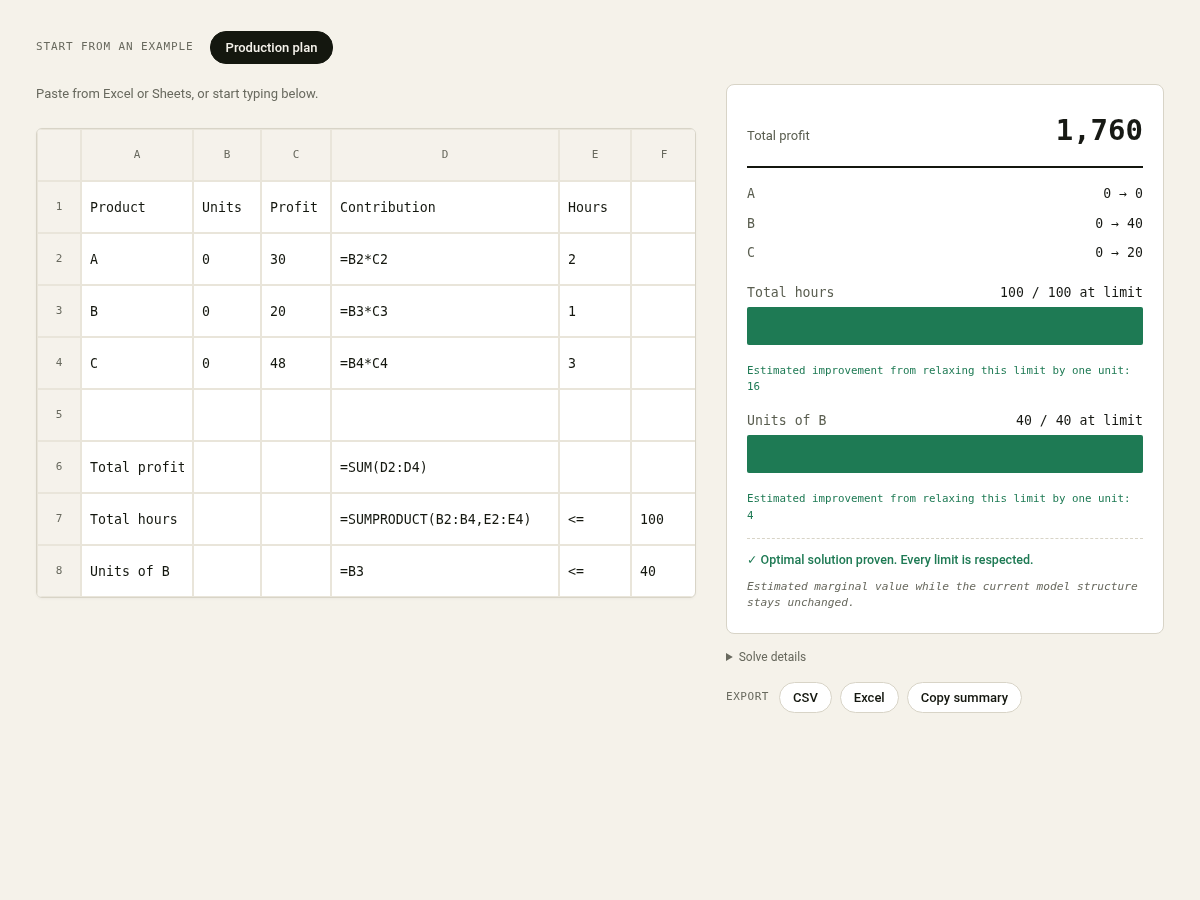Screen dimensions: 1200x900
Task: Select the limit value 100 cell
Action: [664, 519]
